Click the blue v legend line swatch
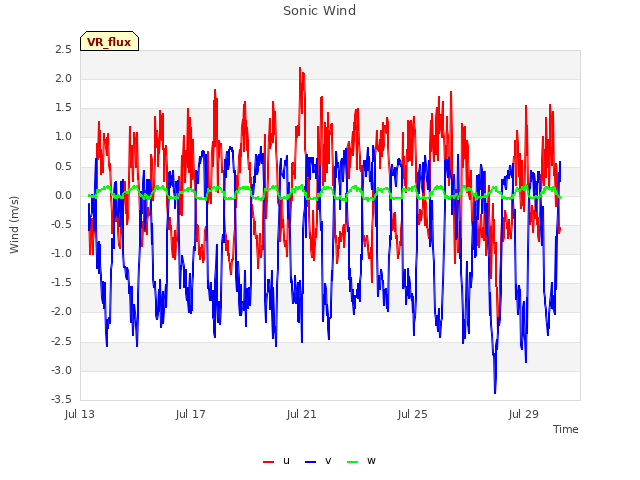640x480 pixels. (310, 462)
